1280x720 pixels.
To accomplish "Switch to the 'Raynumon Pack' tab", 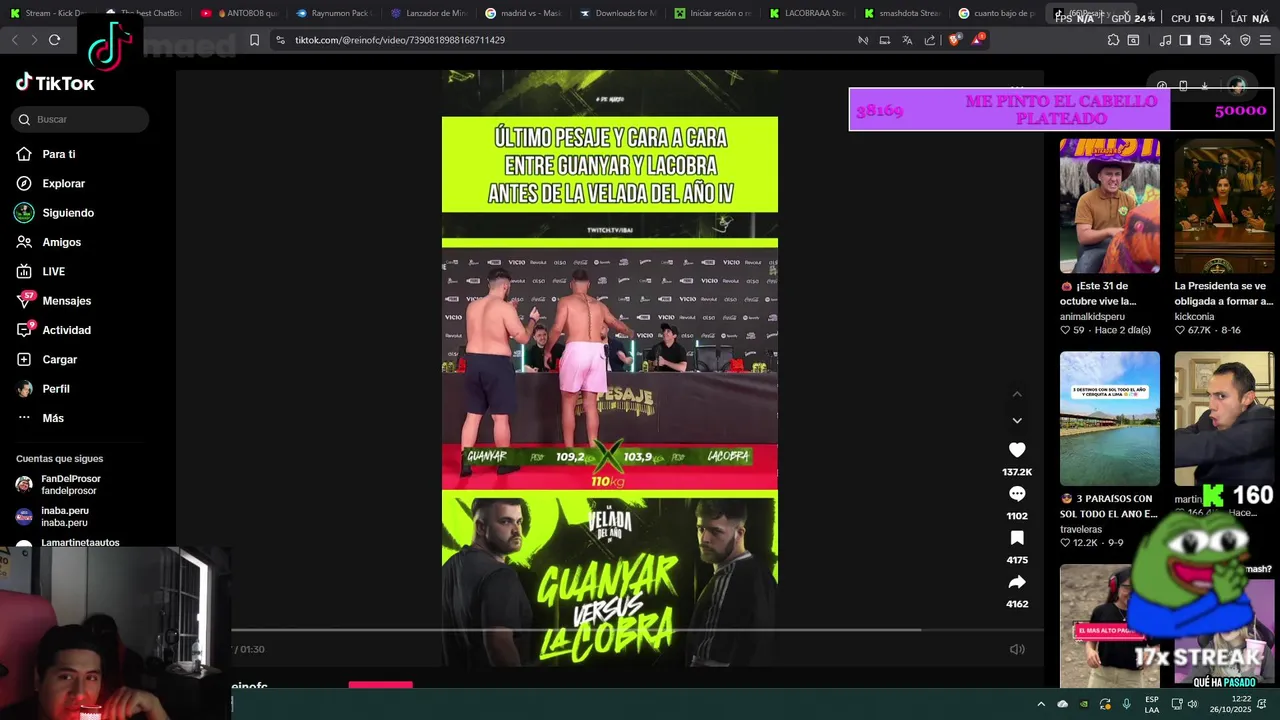I will (334, 13).
